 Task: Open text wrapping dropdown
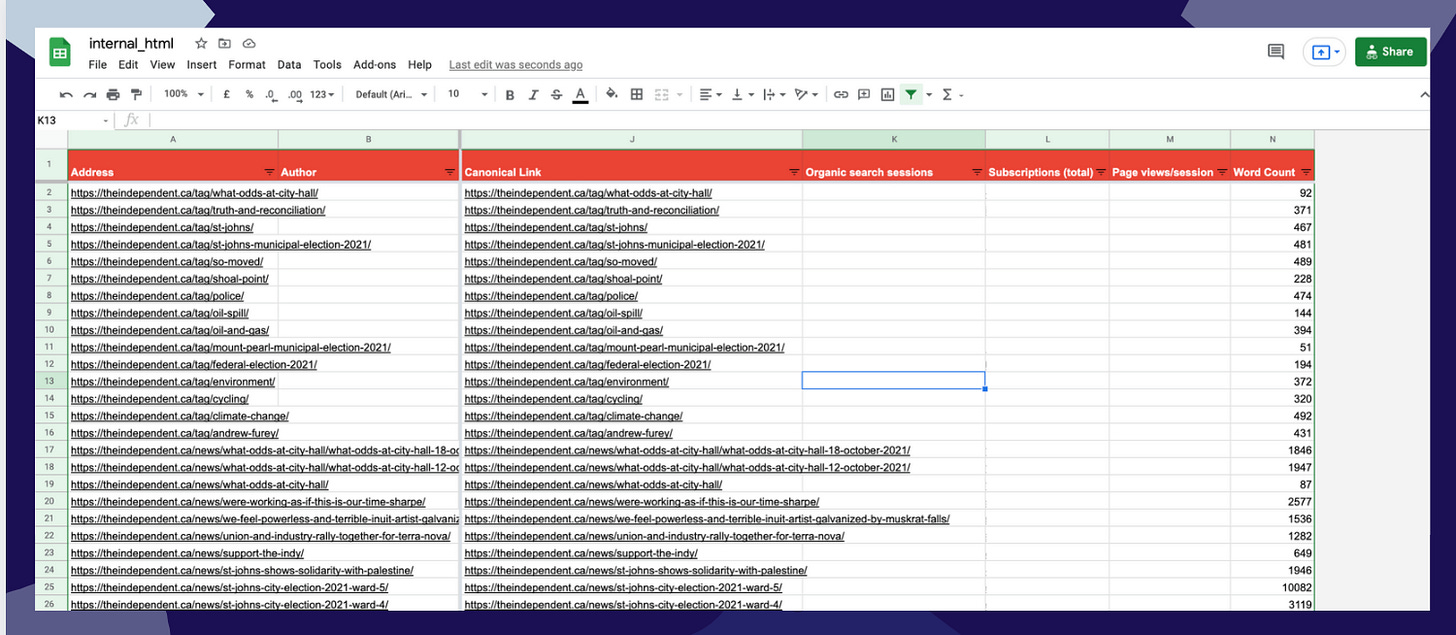pos(774,94)
